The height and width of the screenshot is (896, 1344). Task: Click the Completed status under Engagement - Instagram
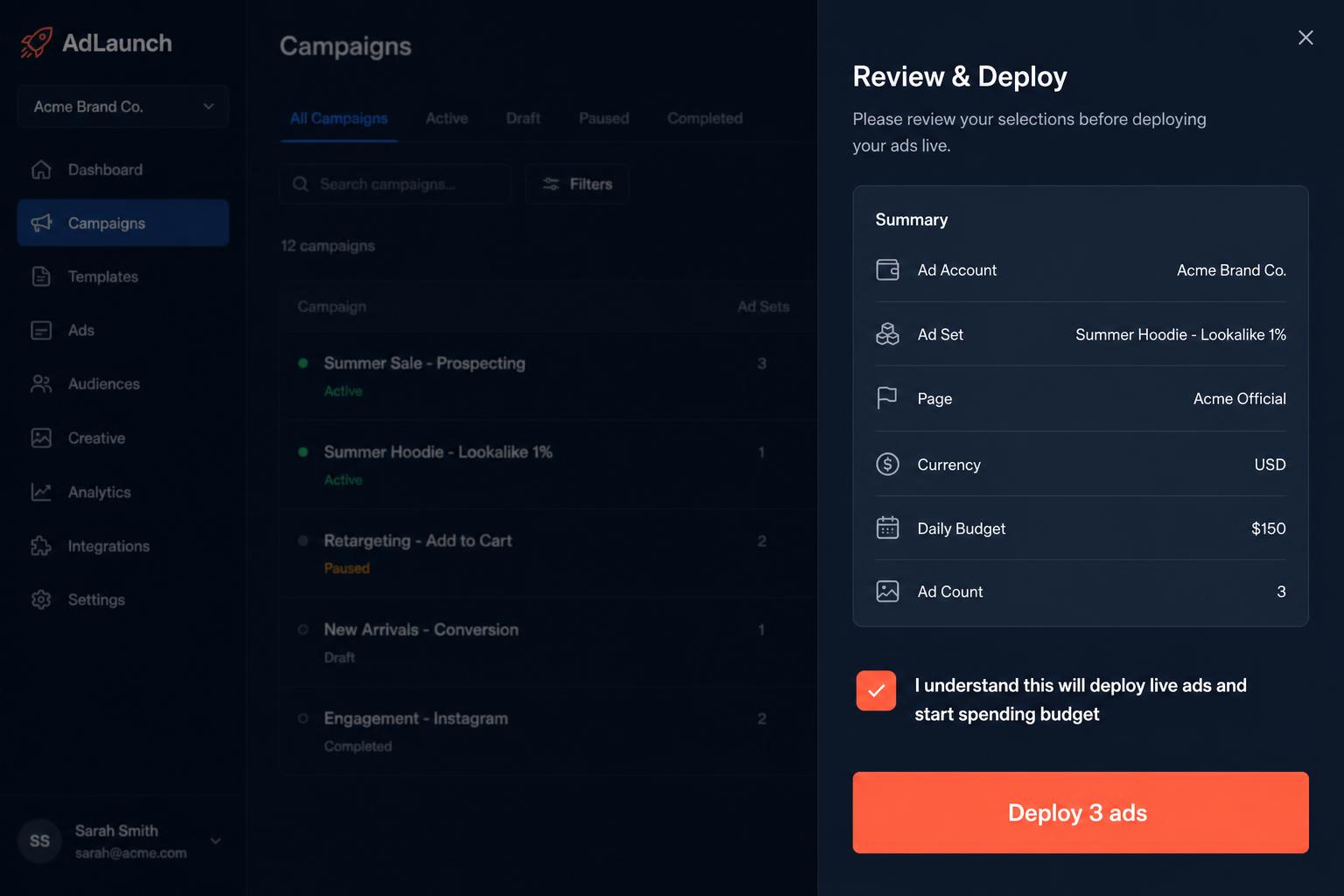pos(358,746)
